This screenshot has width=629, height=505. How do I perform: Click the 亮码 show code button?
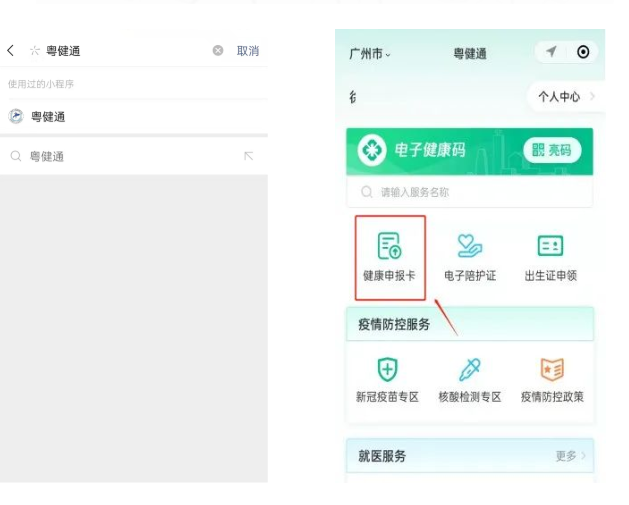coord(551,150)
